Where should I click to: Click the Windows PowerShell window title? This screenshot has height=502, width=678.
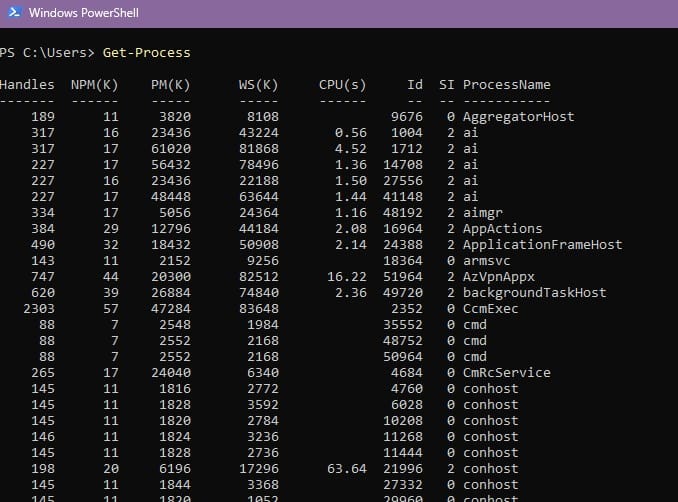[84, 13]
